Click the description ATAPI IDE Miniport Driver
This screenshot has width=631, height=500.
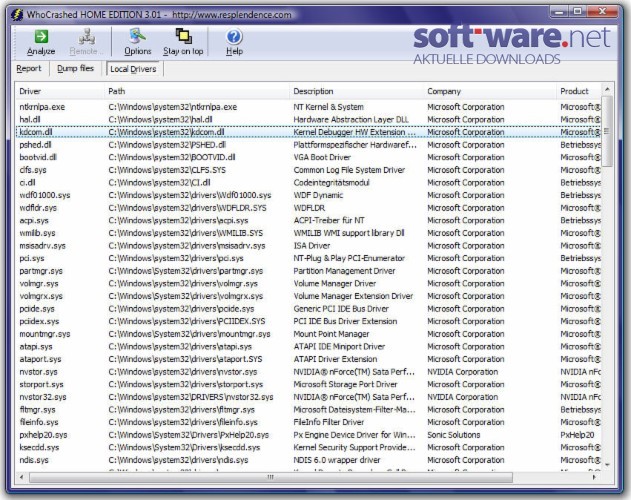coord(339,347)
